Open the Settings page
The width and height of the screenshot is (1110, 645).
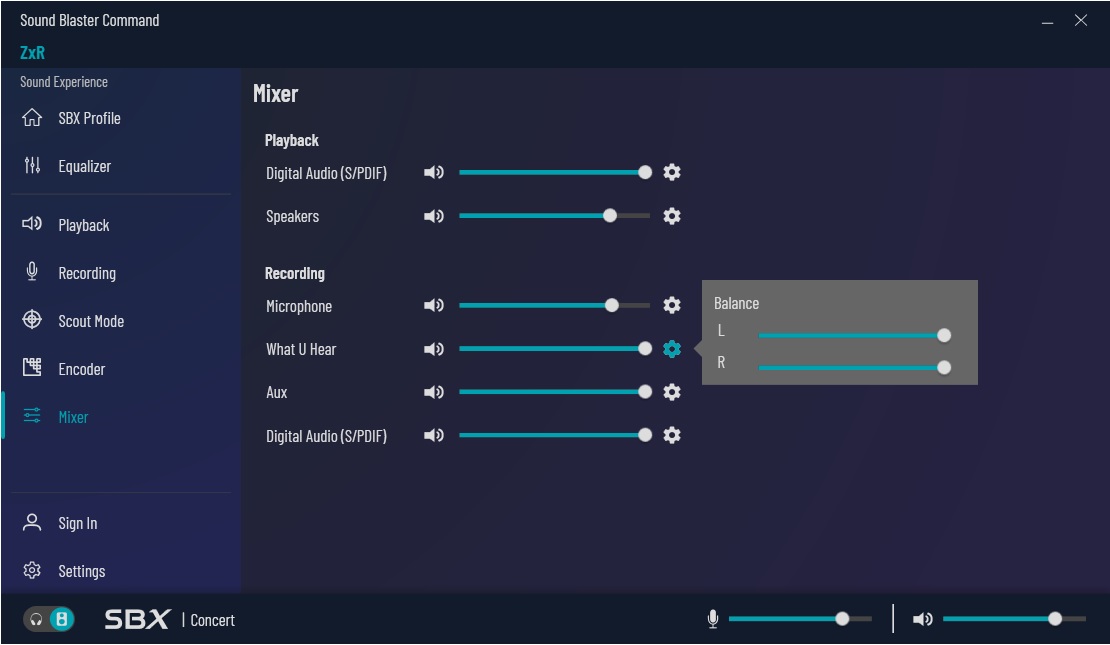coord(81,571)
